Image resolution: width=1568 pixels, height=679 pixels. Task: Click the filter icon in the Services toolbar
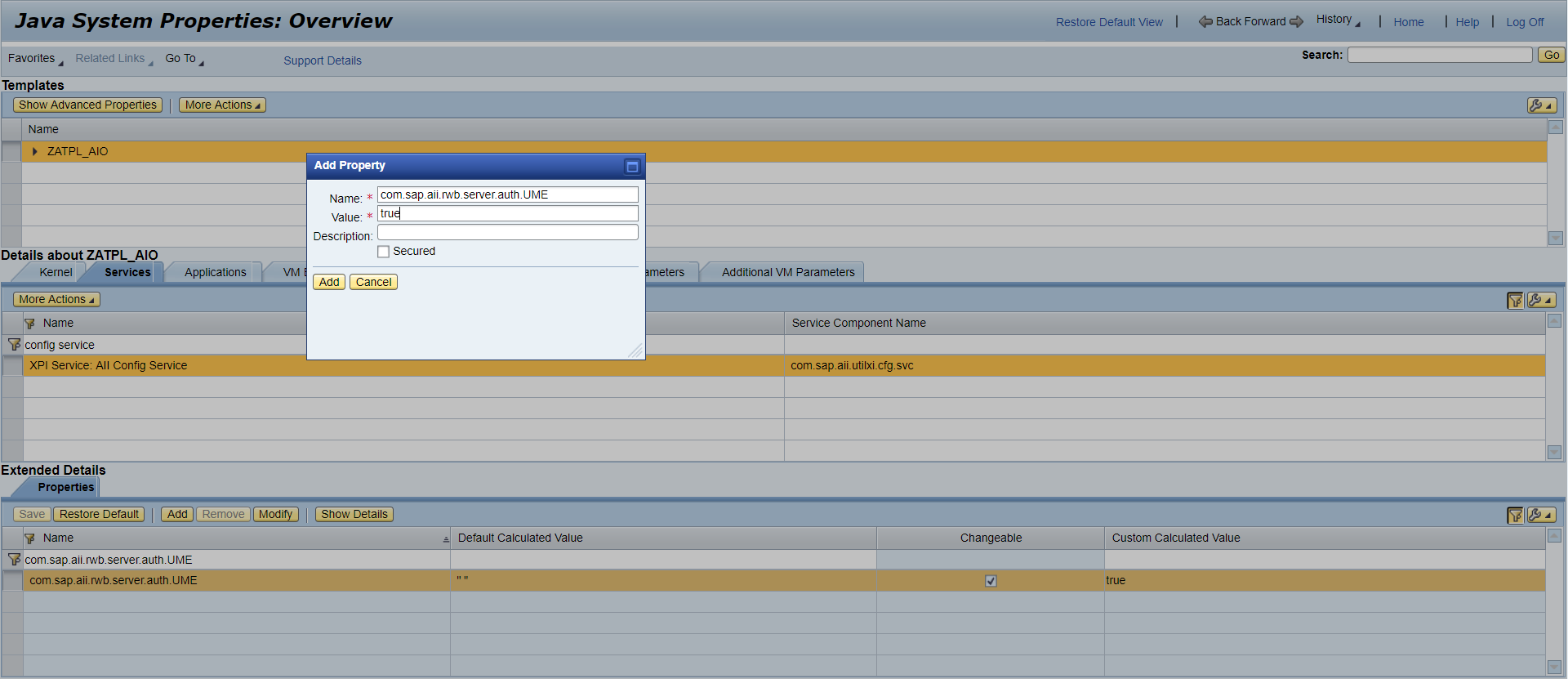[x=1515, y=301]
